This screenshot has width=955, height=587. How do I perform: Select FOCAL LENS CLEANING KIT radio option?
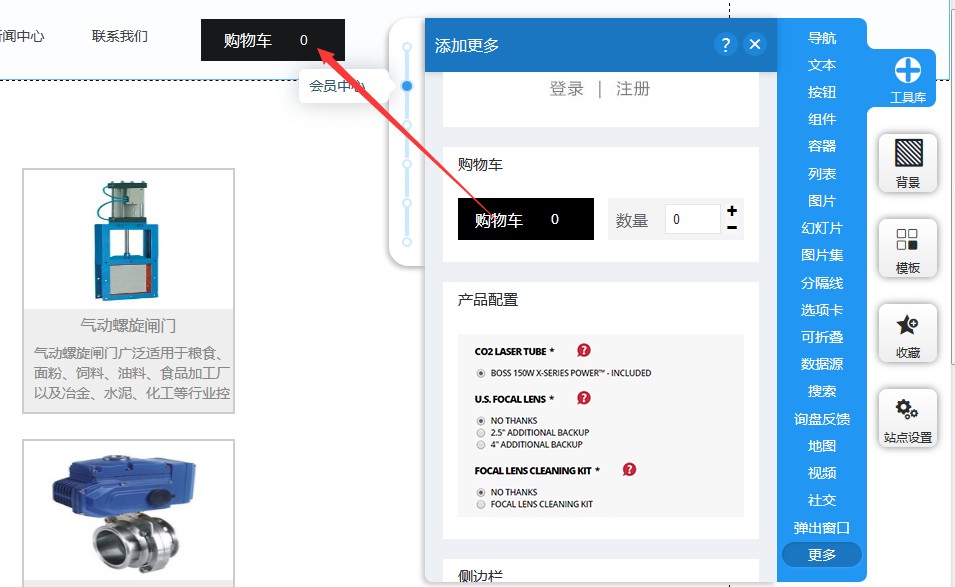point(481,504)
